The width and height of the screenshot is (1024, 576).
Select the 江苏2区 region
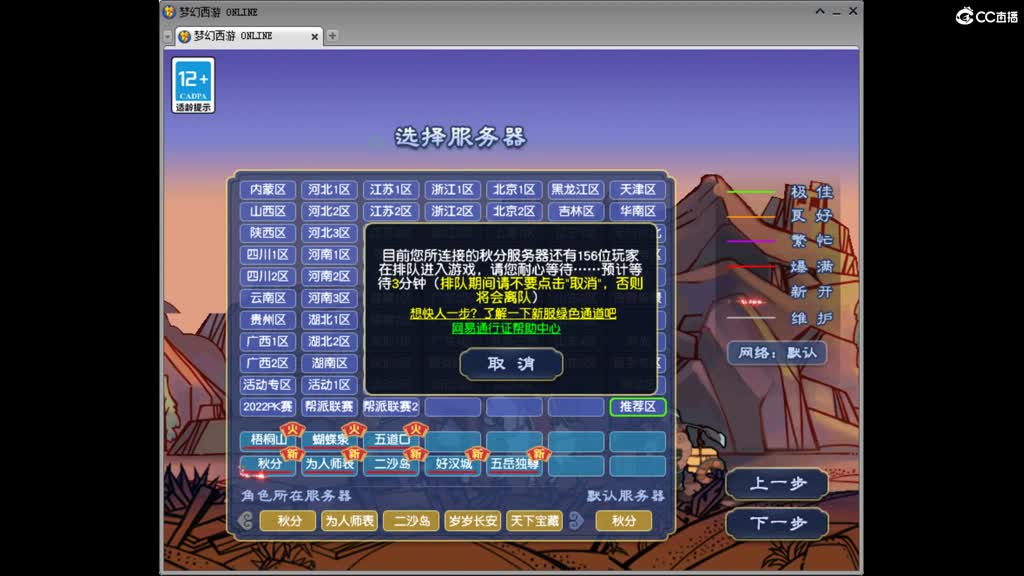[x=391, y=211]
